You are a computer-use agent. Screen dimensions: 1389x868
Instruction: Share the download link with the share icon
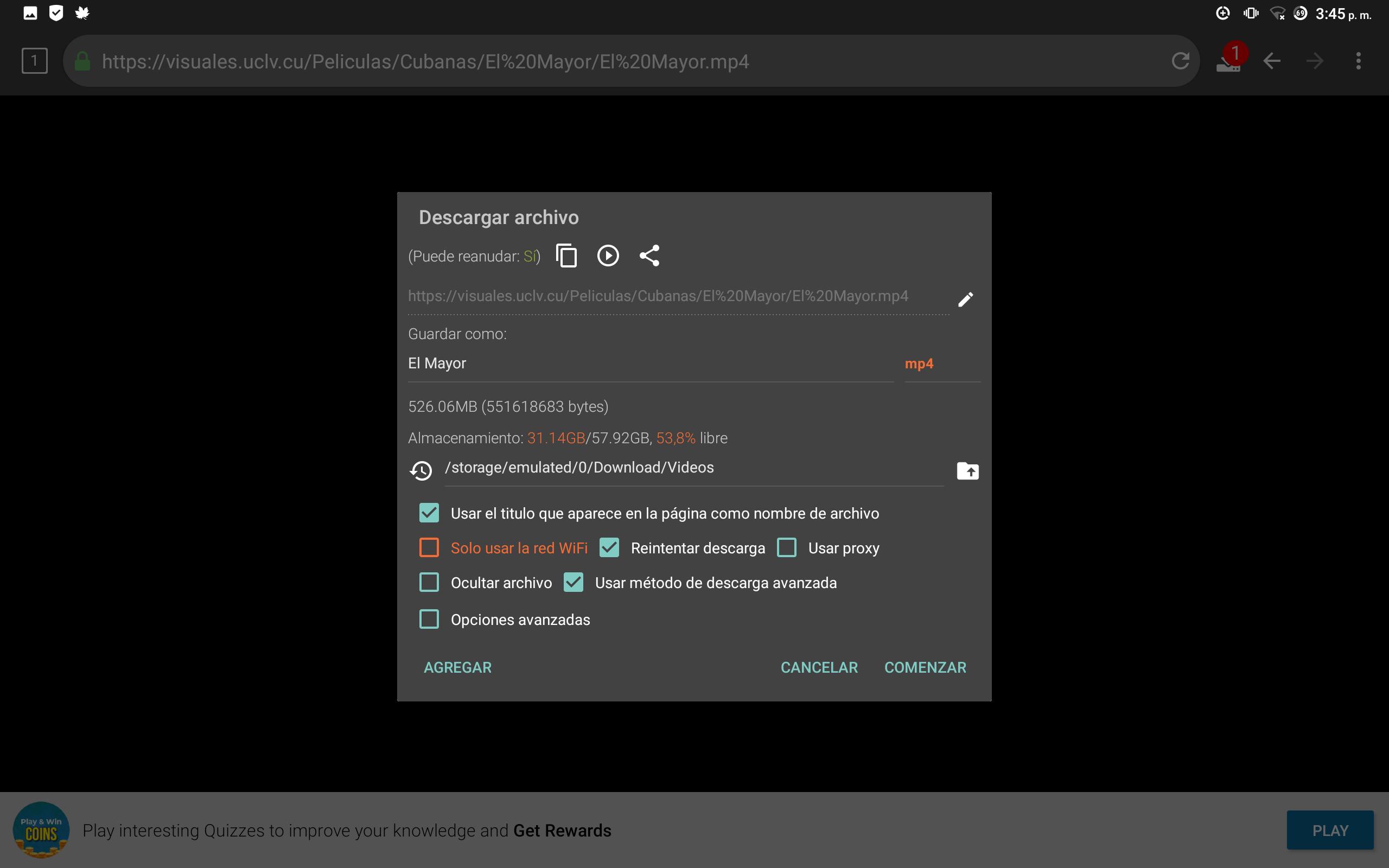pos(649,256)
